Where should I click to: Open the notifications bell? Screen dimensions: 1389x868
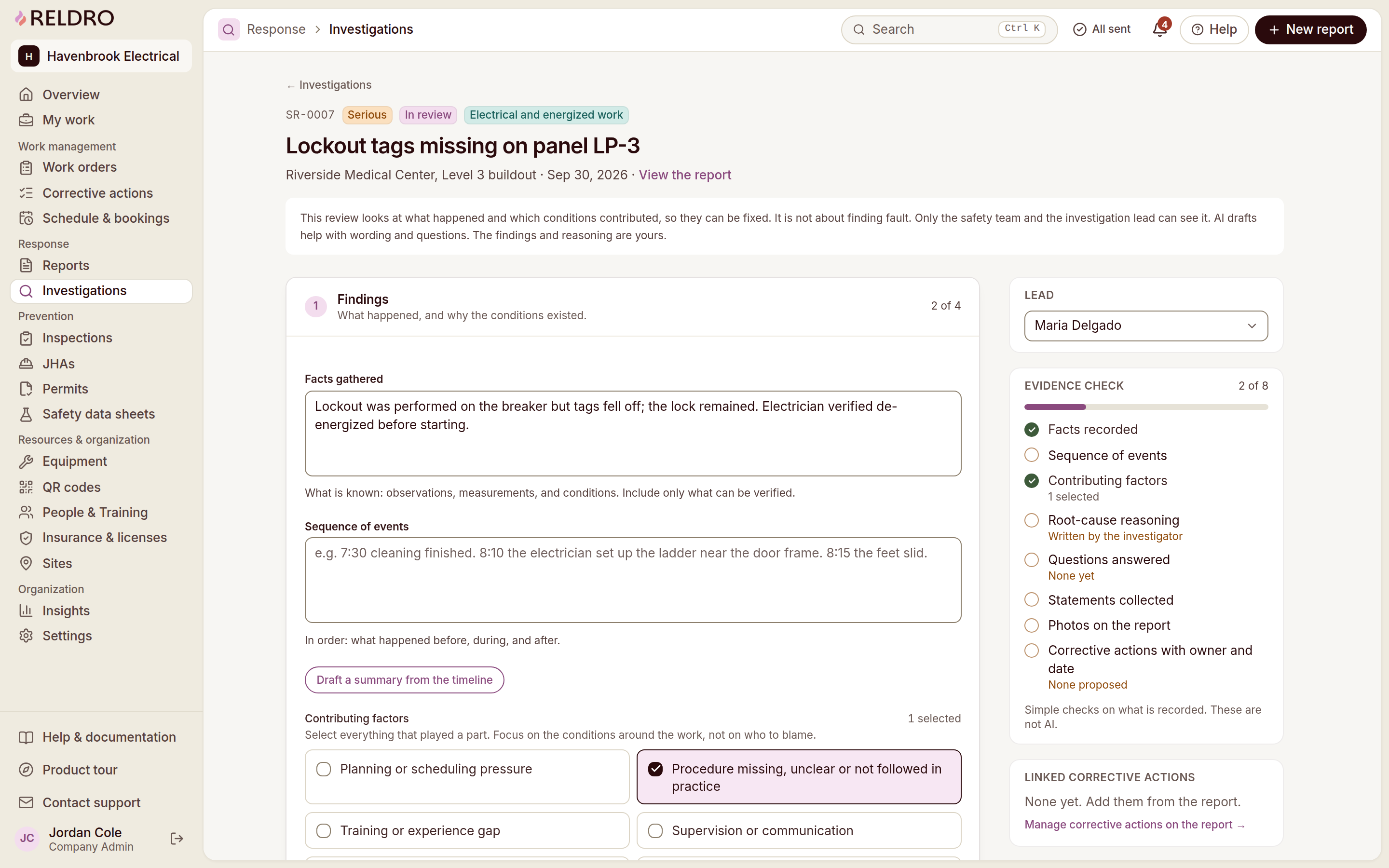tap(1159, 29)
